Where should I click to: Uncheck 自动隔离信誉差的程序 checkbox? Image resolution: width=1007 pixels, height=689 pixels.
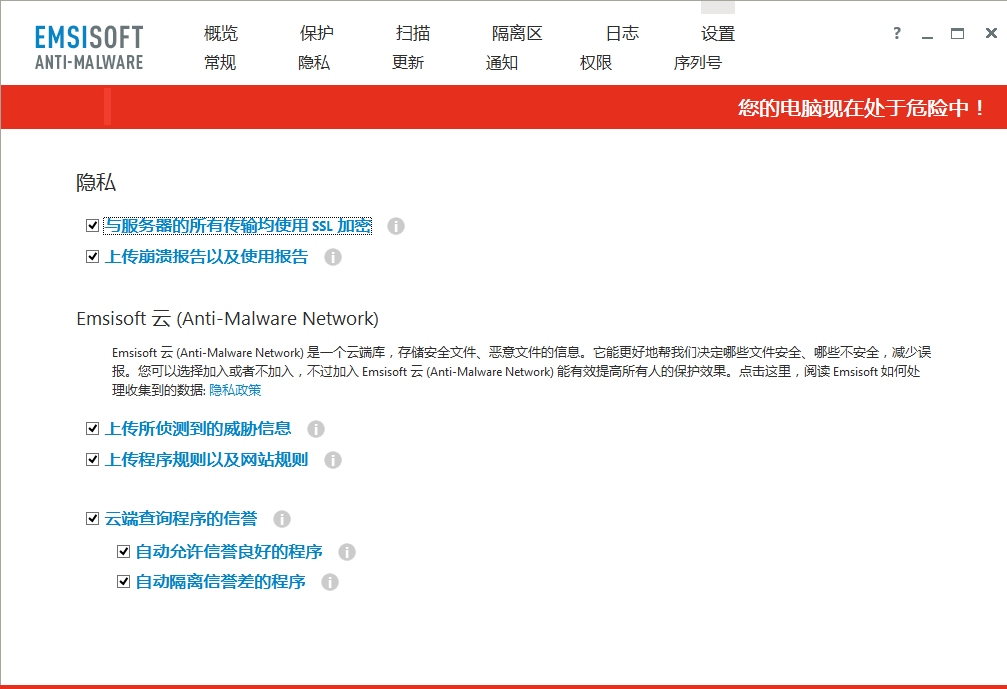click(124, 582)
